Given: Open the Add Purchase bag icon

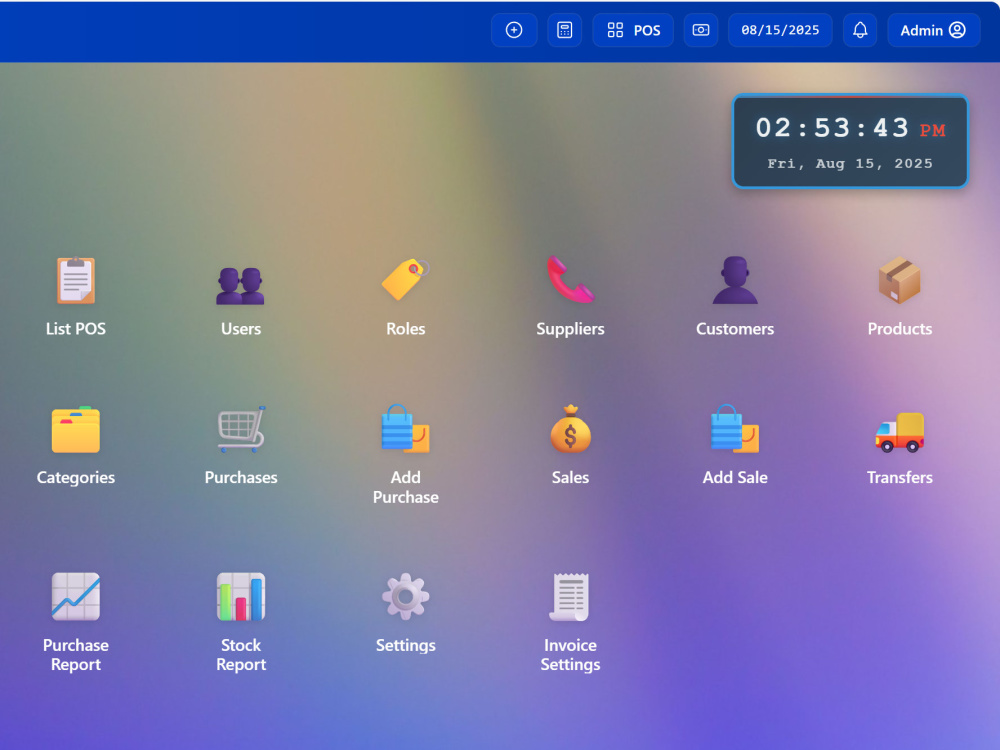Looking at the screenshot, I should point(406,429).
